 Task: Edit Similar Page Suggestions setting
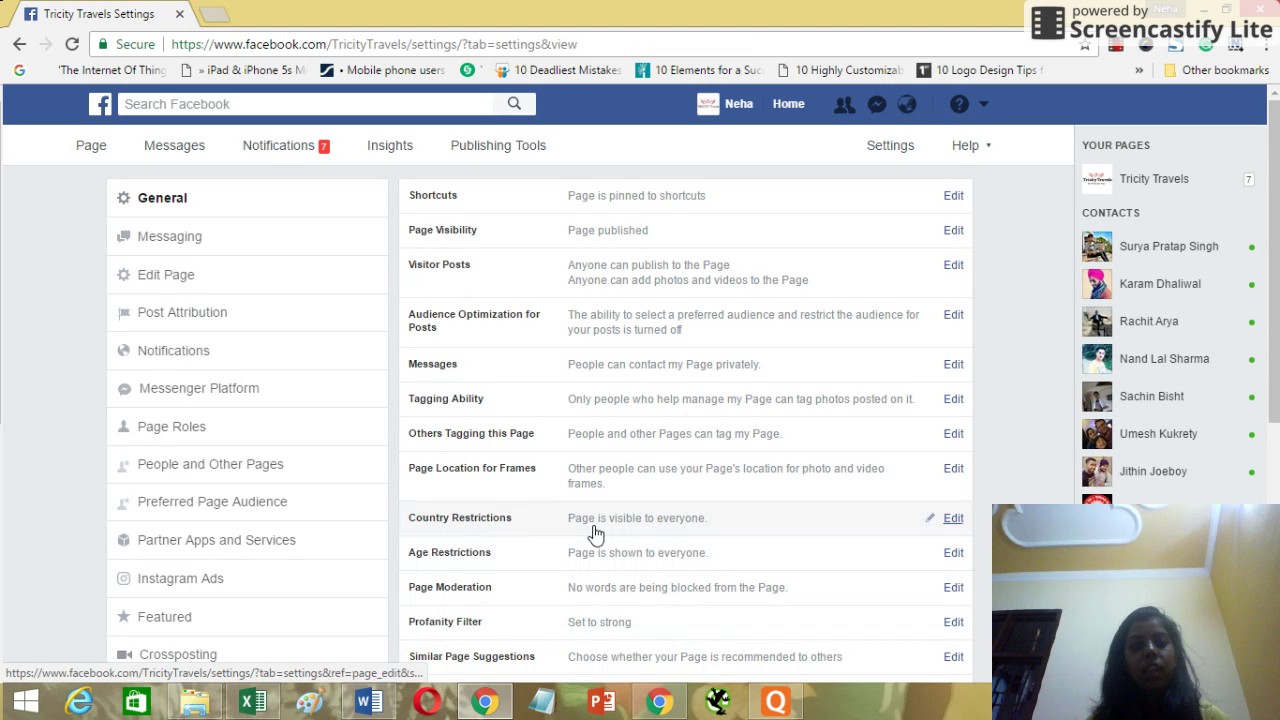[953, 657]
